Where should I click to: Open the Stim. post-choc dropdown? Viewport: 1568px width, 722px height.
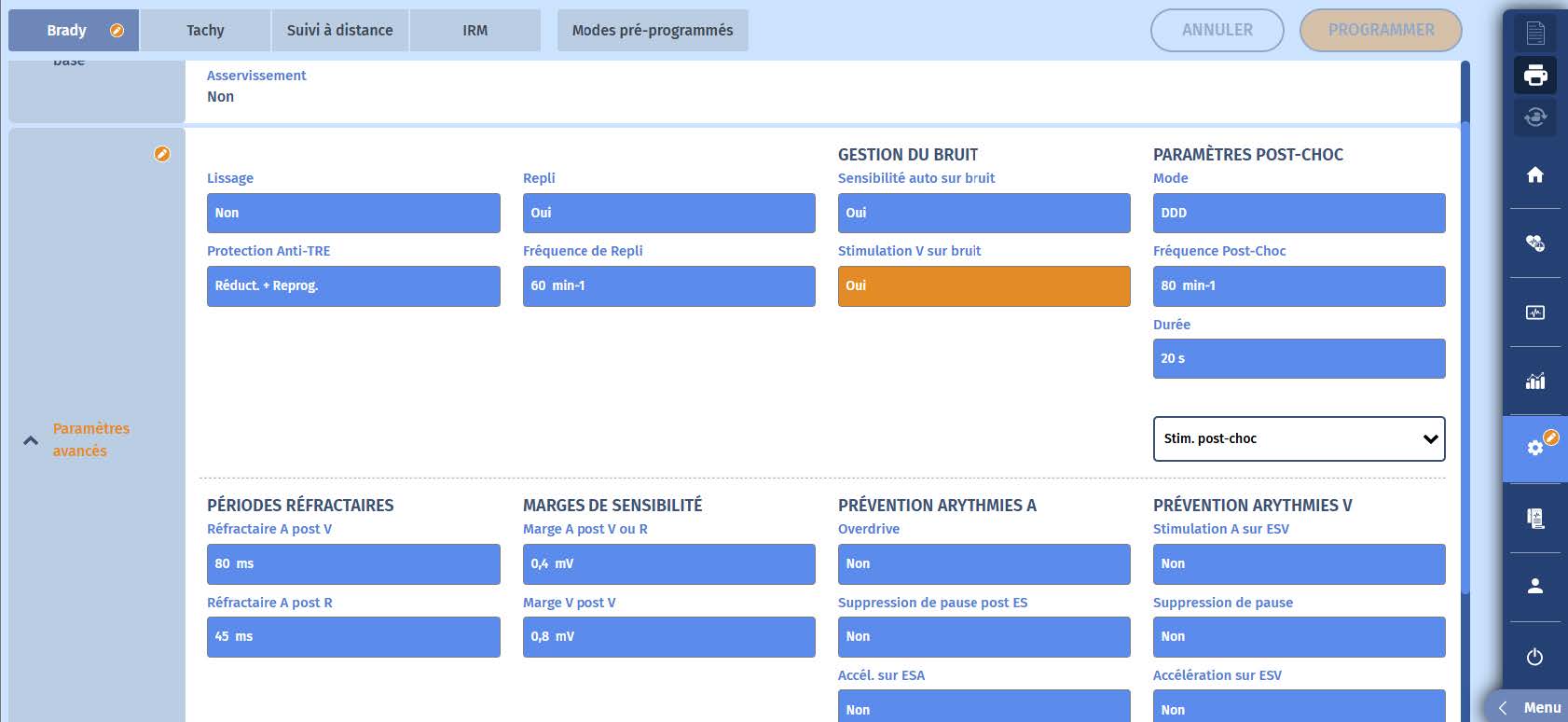coord(1299,438)
